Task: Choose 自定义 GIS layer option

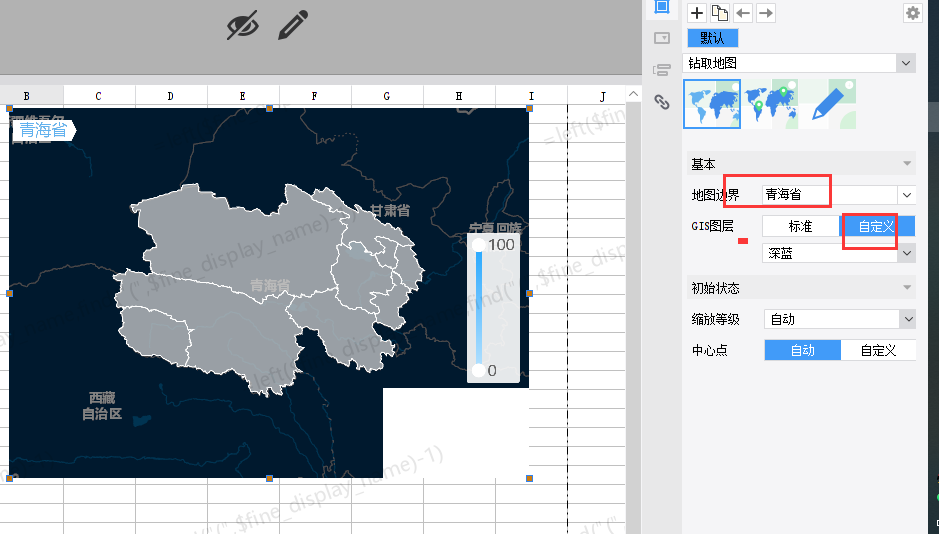Action: (x=877, y=226)
